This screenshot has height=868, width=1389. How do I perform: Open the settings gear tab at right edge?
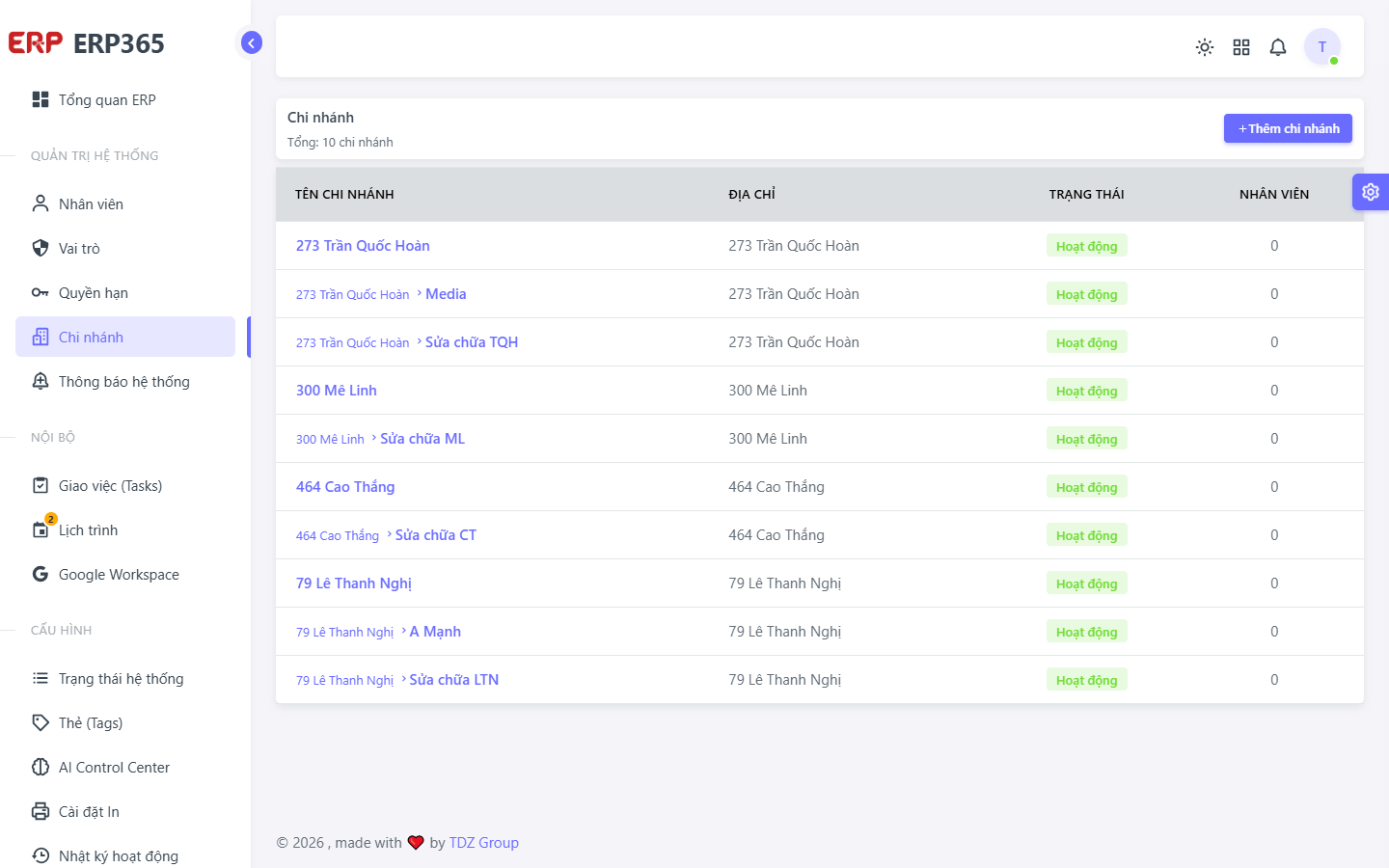1371,192
